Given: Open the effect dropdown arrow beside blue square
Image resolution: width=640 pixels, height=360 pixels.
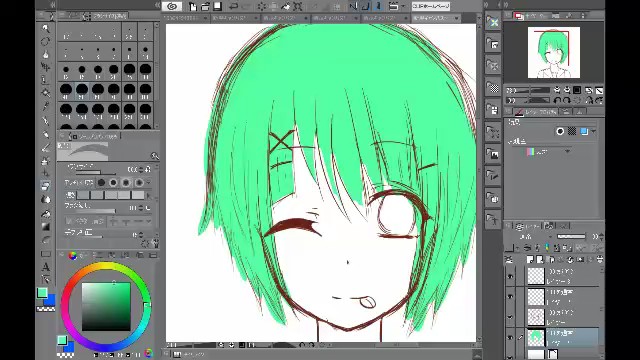Looking at the screenshot, I should point(593,131).
